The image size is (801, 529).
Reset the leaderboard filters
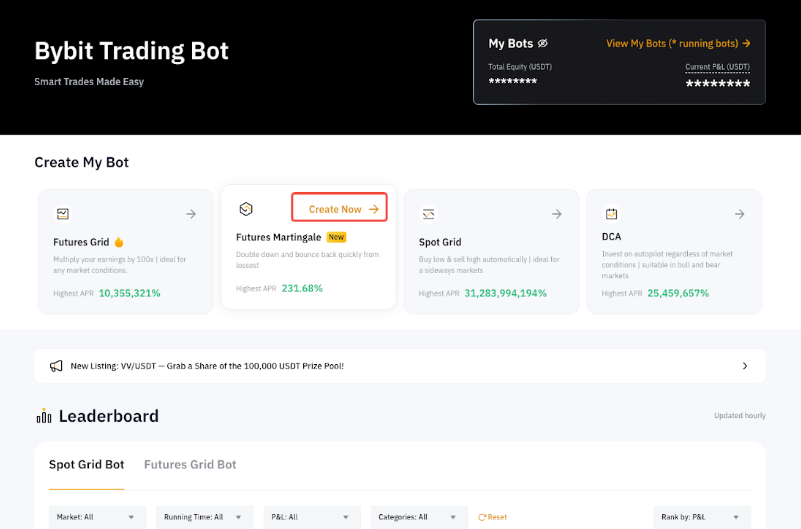pos(492,517)
